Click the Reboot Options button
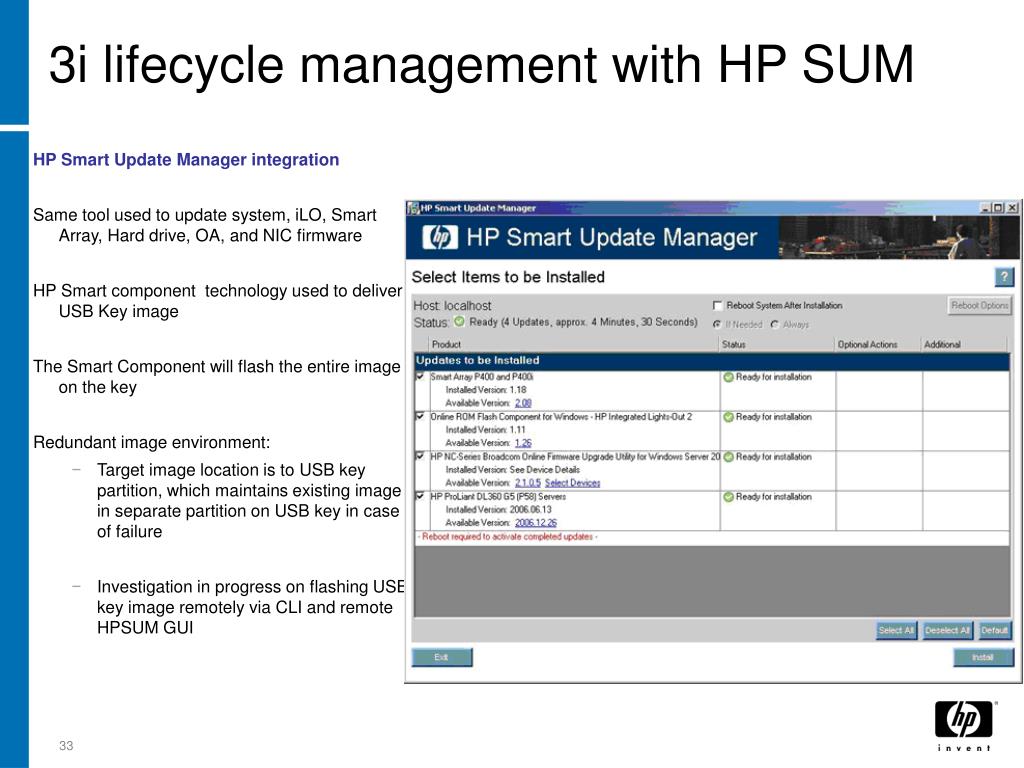Screen dimensions: 1024x768 tap(979, 305)
